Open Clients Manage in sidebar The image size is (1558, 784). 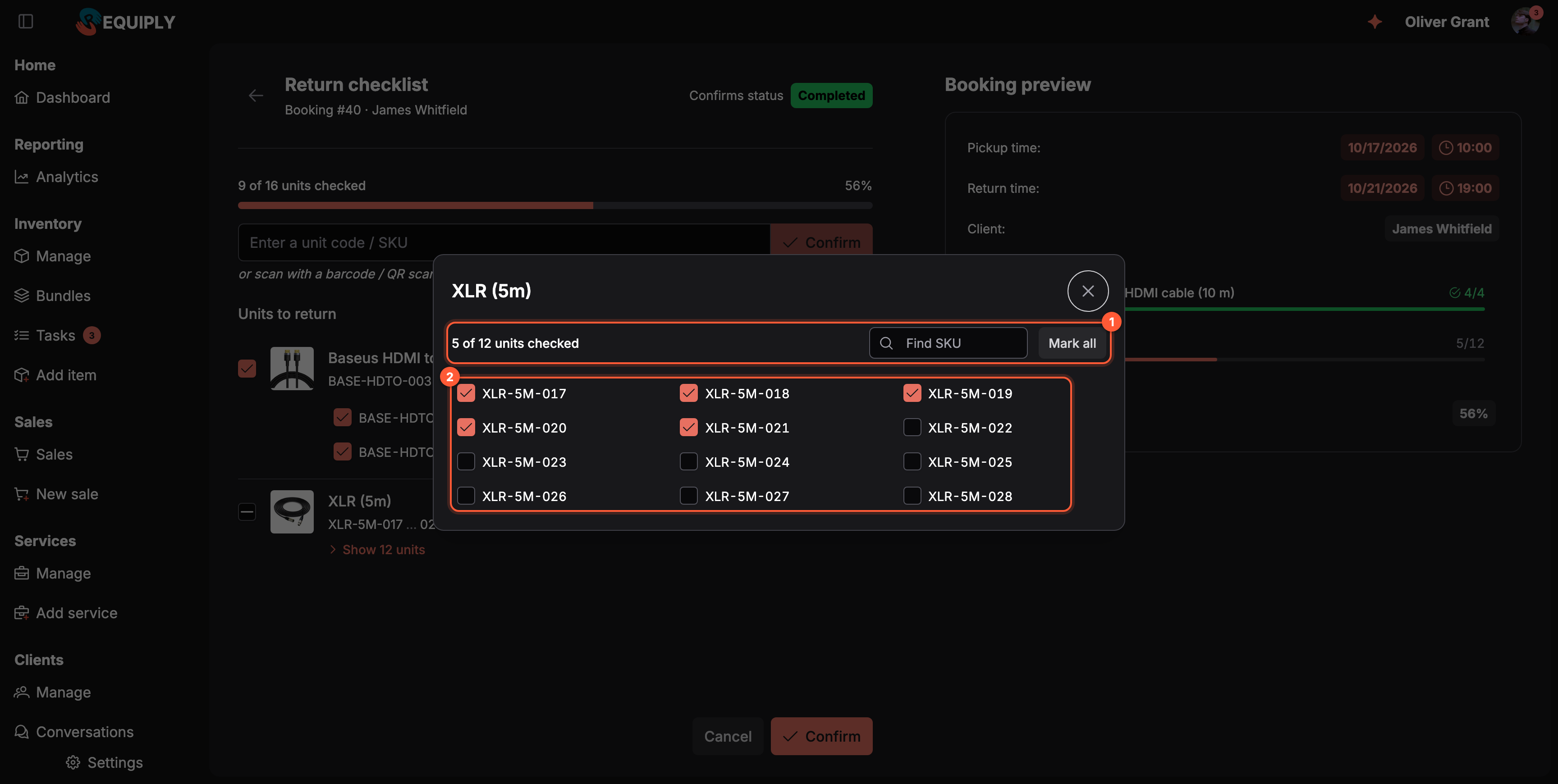pyautogui.click(x=53, y=692)
